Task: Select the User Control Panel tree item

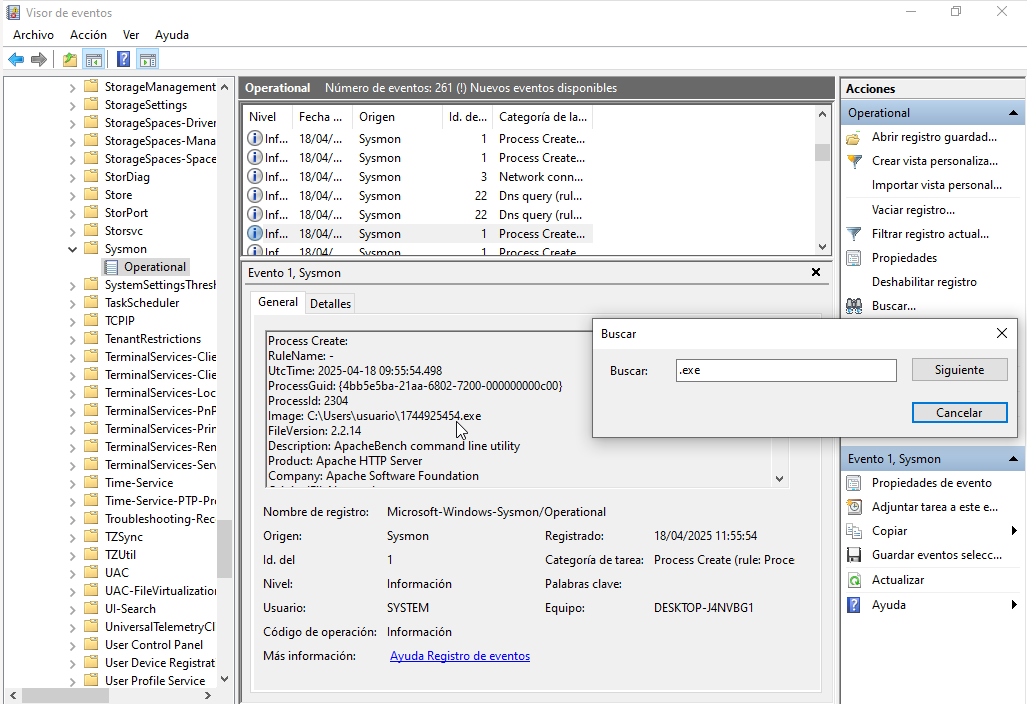Action: click(x=154, y=645)
